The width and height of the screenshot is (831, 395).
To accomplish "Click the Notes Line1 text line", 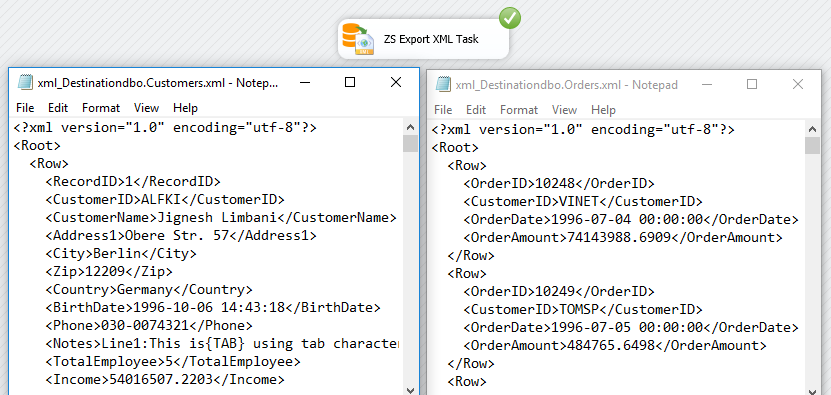I will pos(223,344).
